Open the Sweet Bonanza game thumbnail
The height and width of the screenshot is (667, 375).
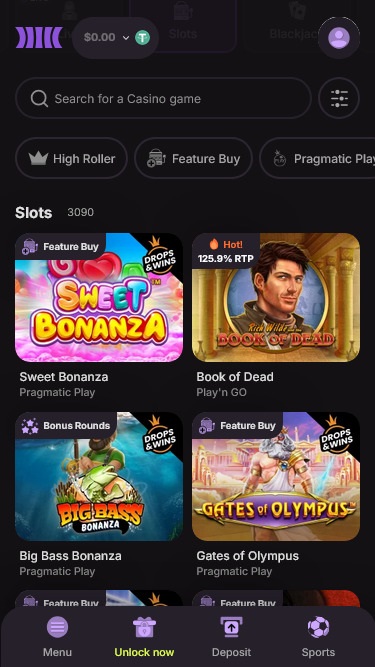point(99,297)
